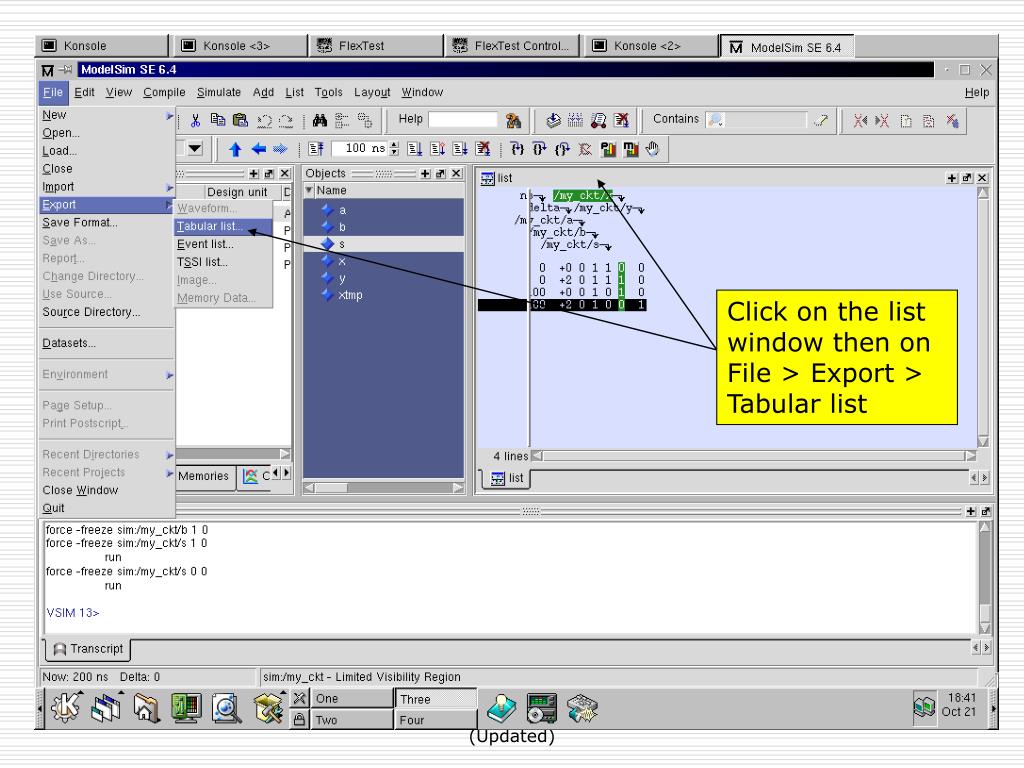
Task: Click the run length stepper arrows
Action: click(394, 149)
